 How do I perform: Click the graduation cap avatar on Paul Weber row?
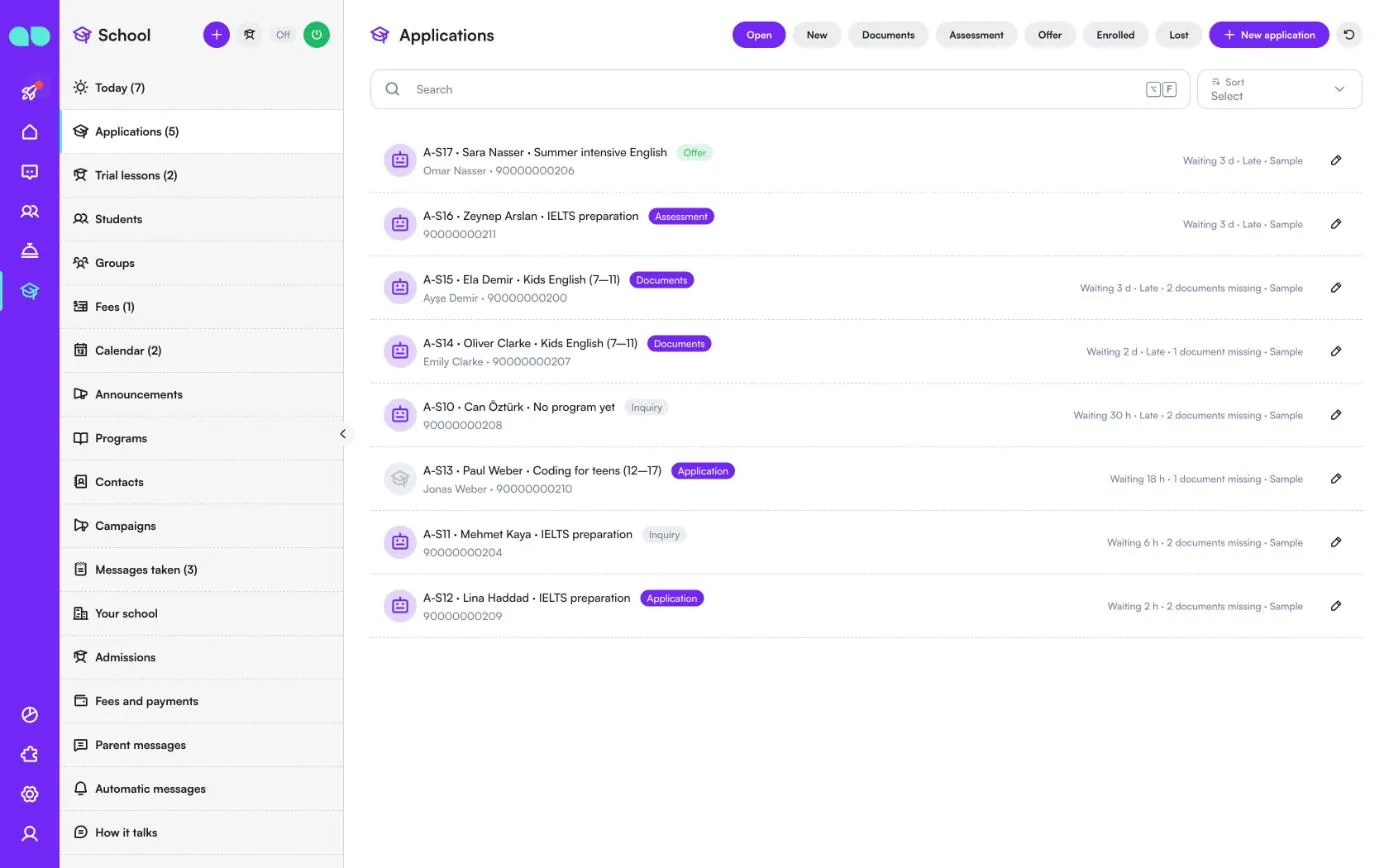(400, 479)
